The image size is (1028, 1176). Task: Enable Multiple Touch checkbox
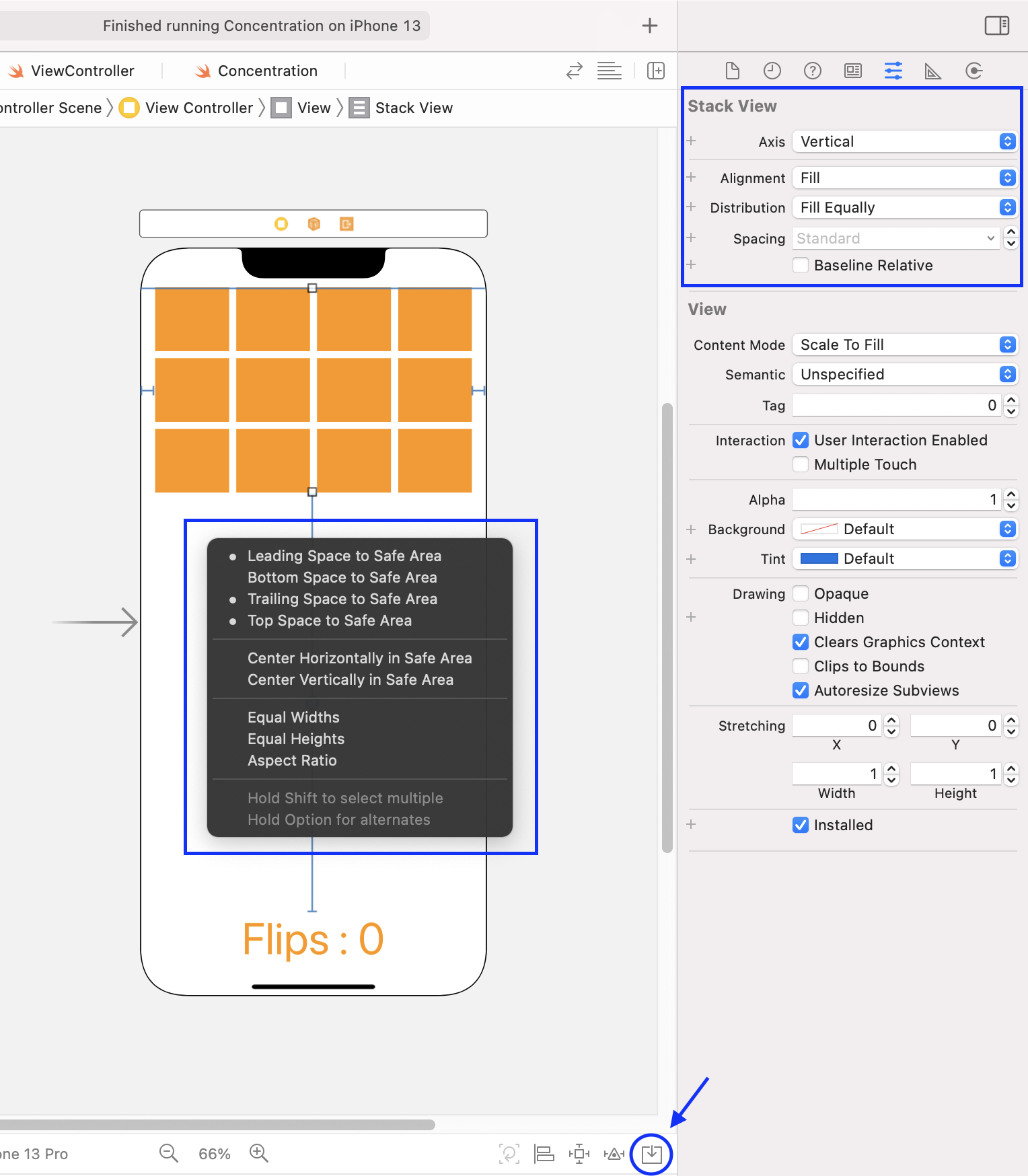pyautogui.click(x=801, y=464)
